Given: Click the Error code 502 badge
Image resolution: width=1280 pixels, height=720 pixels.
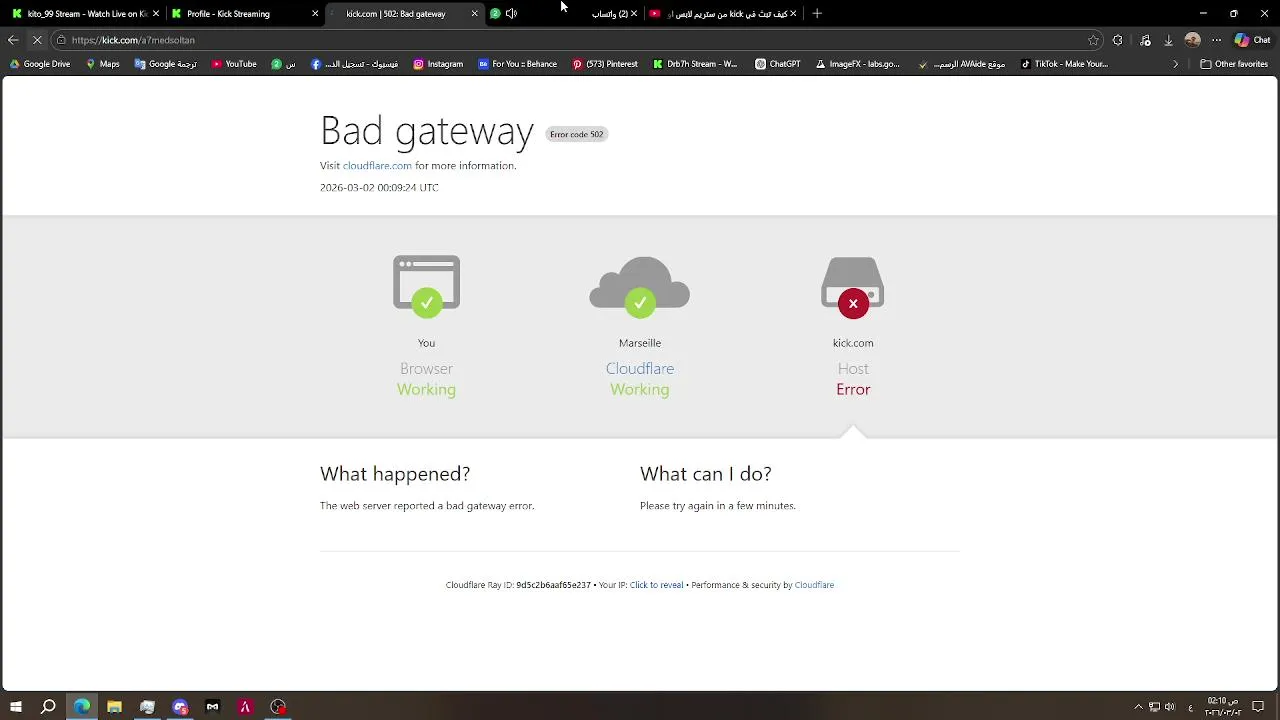Looking at the screenshot, I should coord(577,134).
